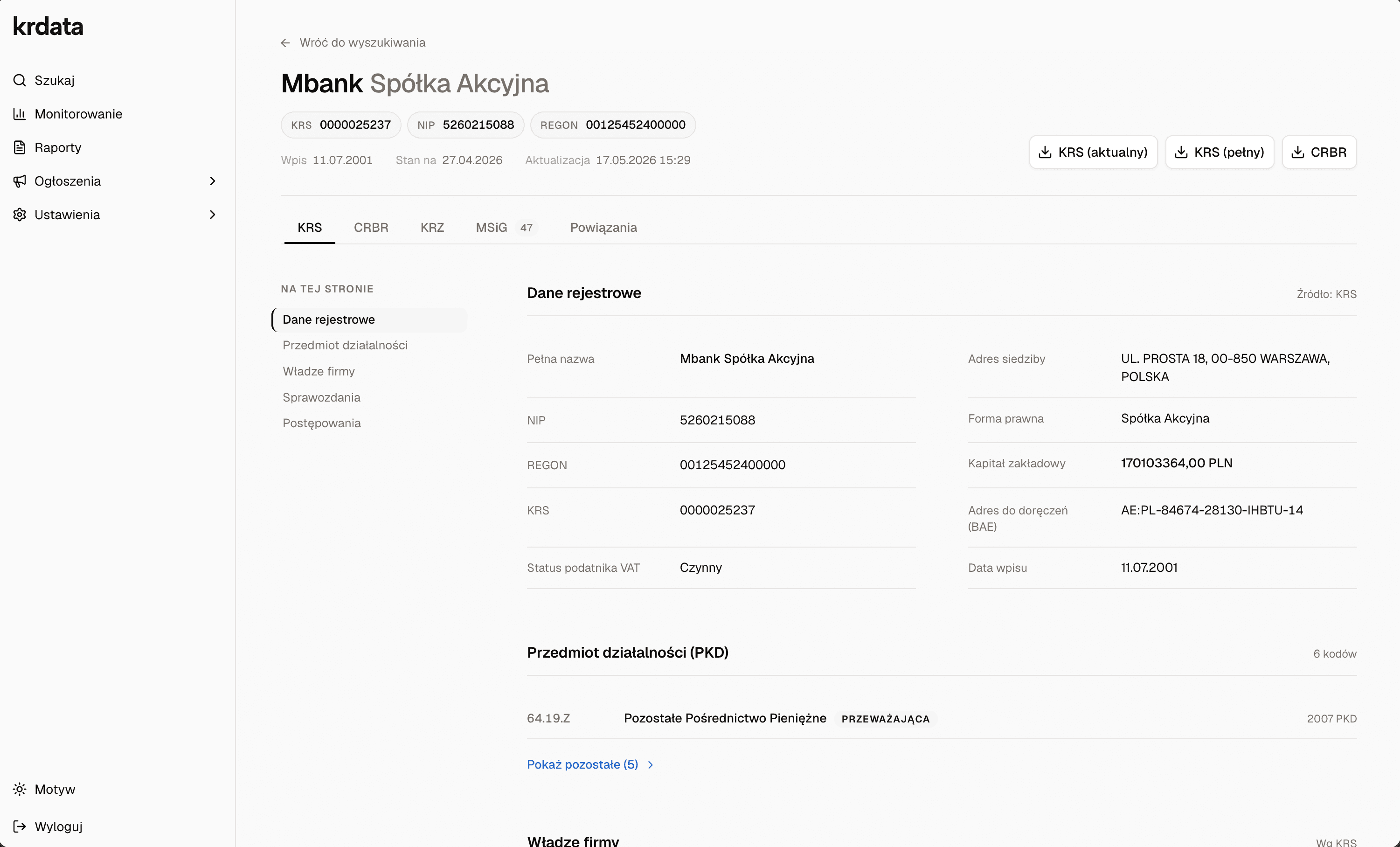
Task: Expand the Ogłoszenia submenu chevron
Action: 213,181
